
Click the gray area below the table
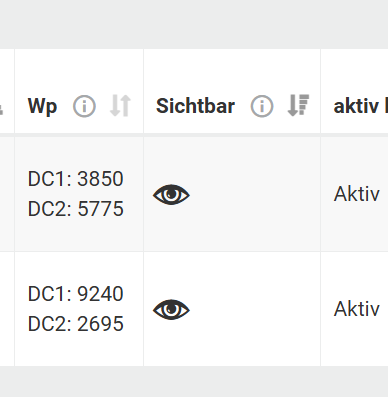(x=194, y=382)
